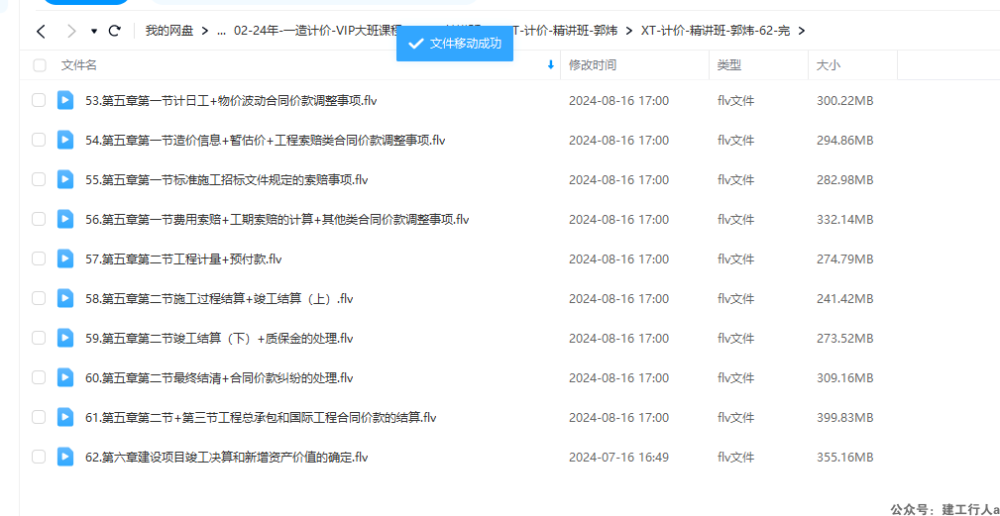Select 55.第五章第一节标准施工招标文件规定的索赔事项.flv
The height and width of the screenshot is (516, 1000).
point(226,180)
